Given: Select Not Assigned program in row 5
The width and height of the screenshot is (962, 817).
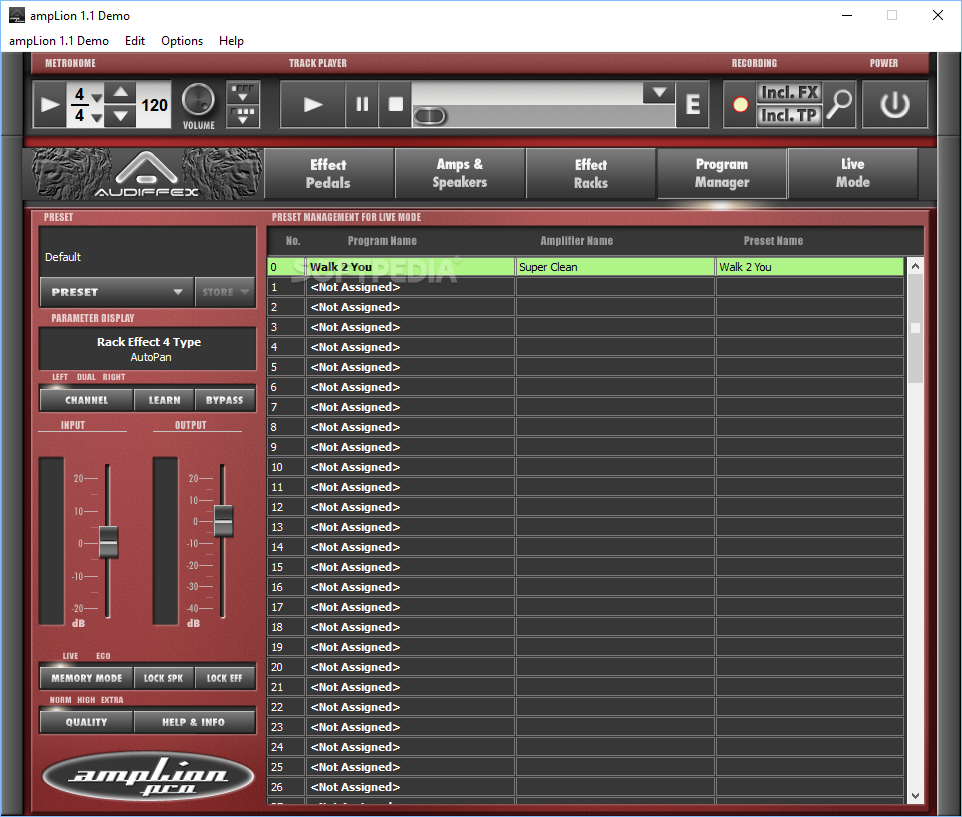Looking at the screenshot, I should [x=410, y=367].
